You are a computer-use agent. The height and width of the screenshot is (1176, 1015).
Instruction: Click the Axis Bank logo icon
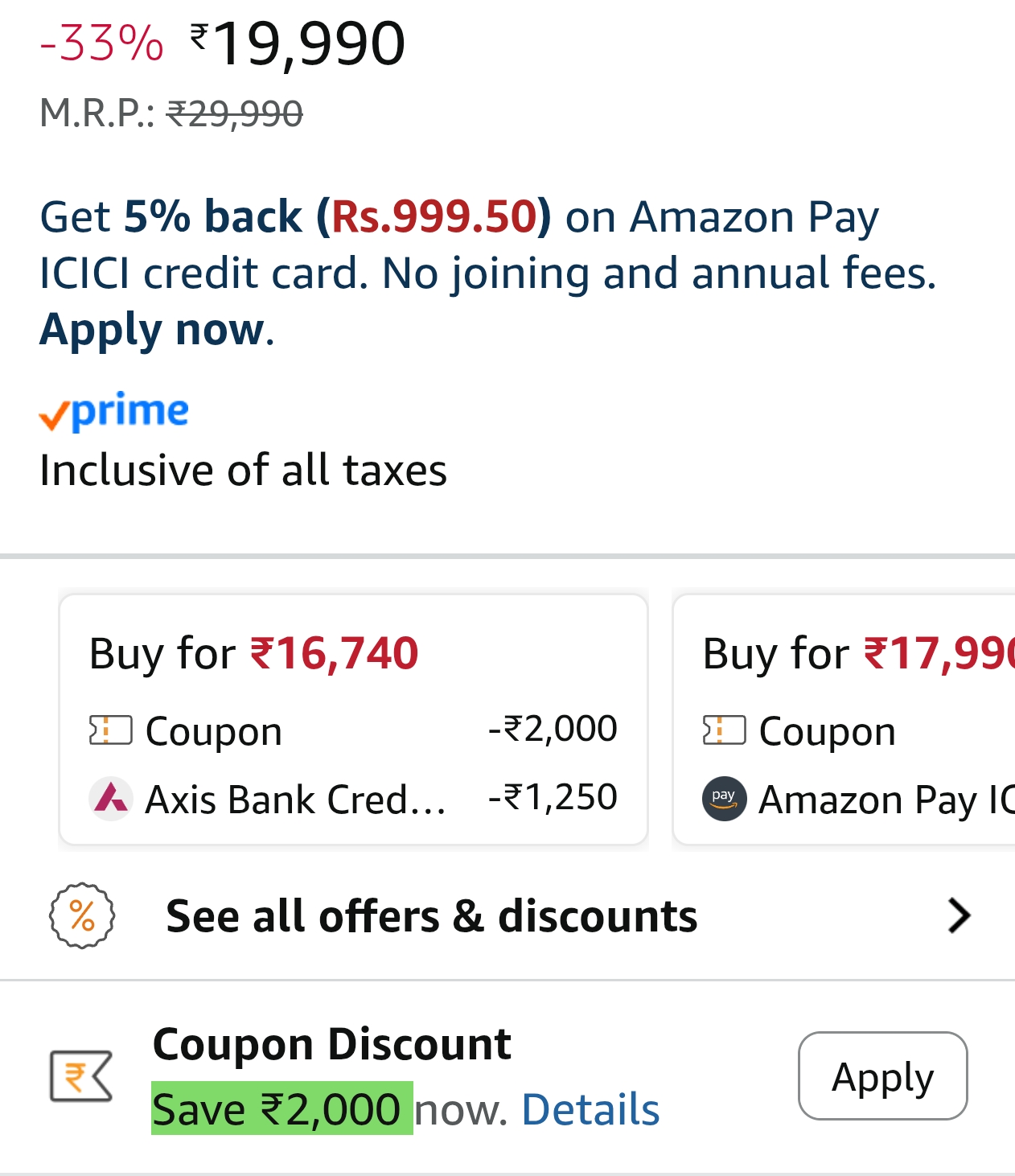click(x=112, y=799)
